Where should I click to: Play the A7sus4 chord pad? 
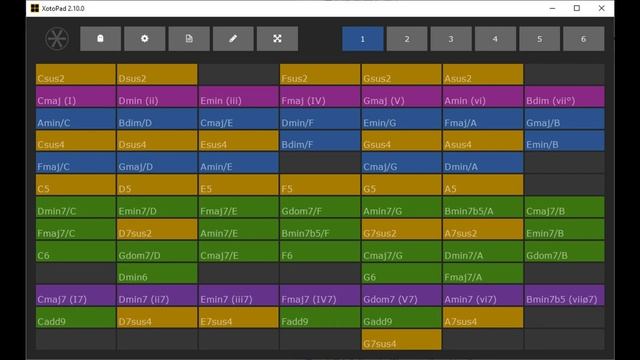483,317
